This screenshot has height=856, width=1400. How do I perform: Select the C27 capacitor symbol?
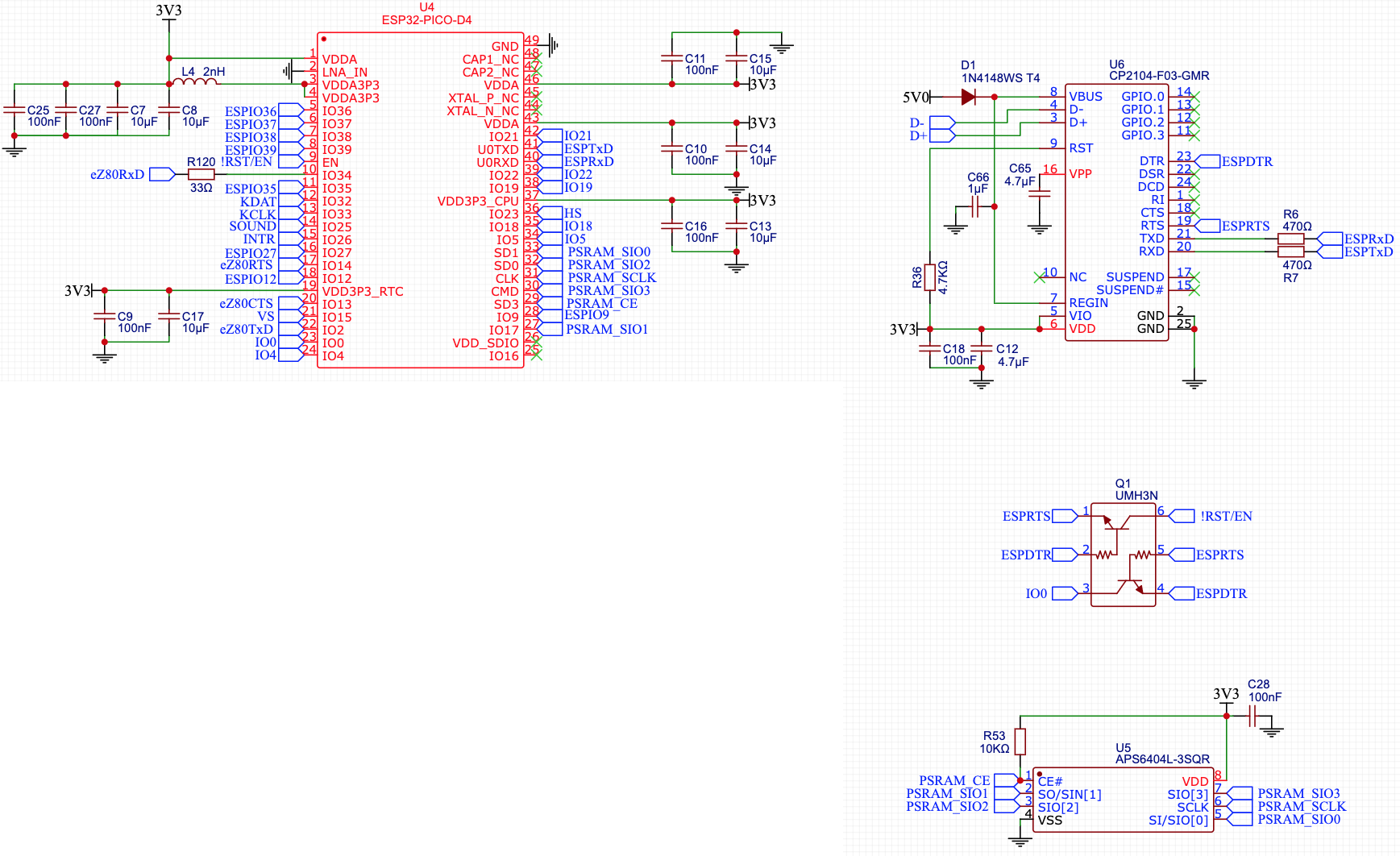[x=66, y=110]
